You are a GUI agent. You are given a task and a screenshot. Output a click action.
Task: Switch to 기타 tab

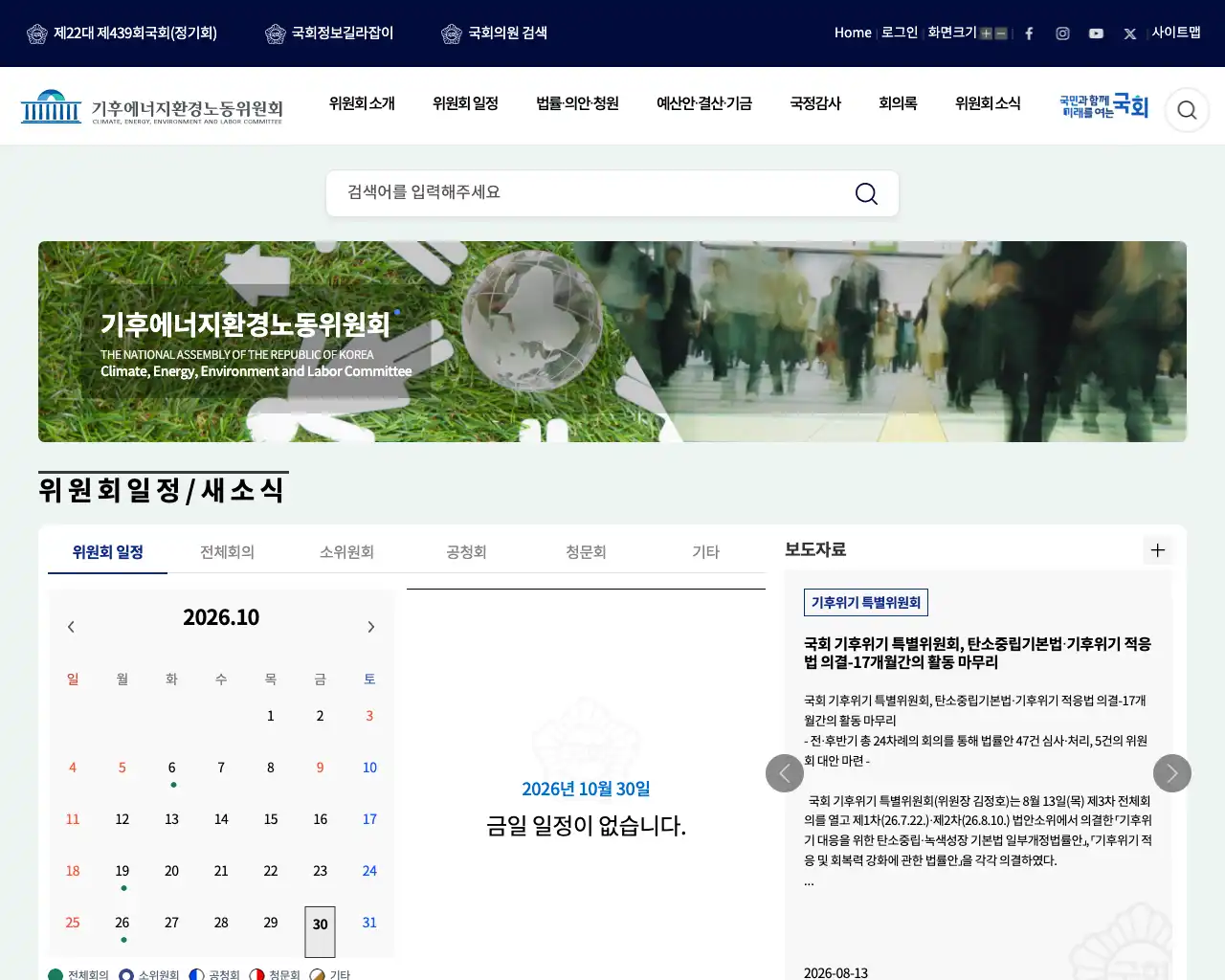click(x=705, y=552)
